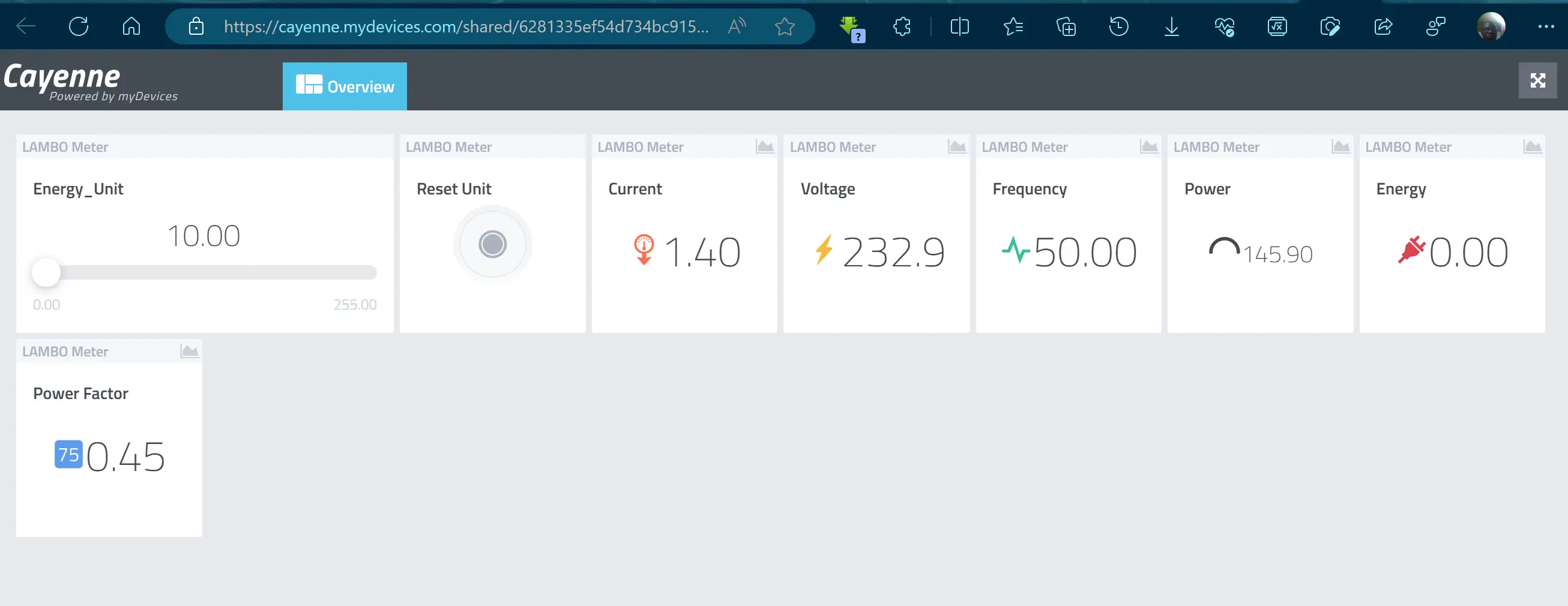
Task: Click the Energy_Unit widget title
Action: point(78,189)
